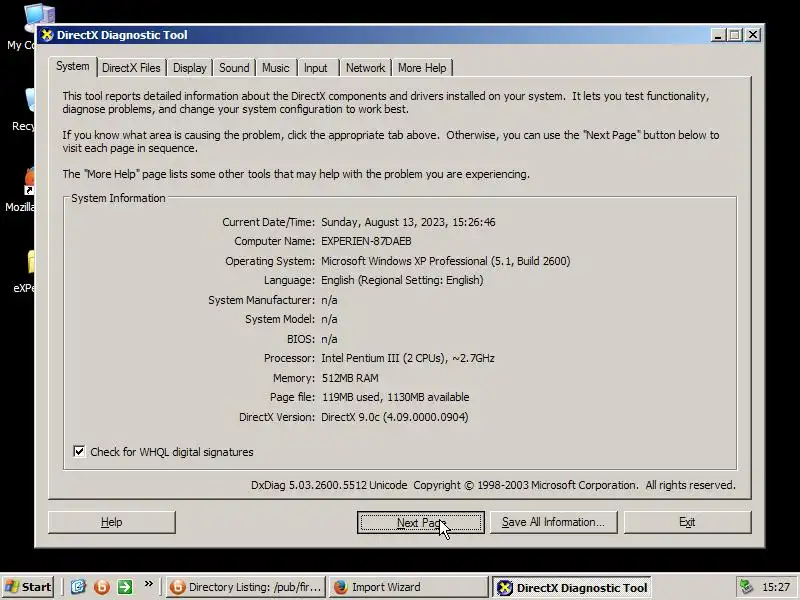Click the computer name EXPERIEN-87DAEB
The image size is (800, 600).
tap(366, 241)
